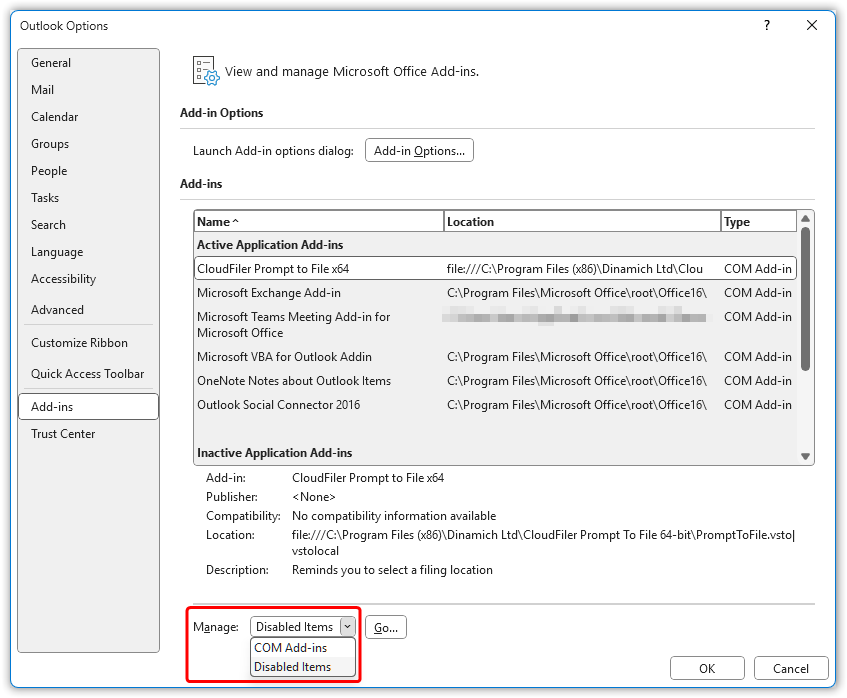Open the Trust Center category
Screen dimensions: 847x698
click(89, 434)
